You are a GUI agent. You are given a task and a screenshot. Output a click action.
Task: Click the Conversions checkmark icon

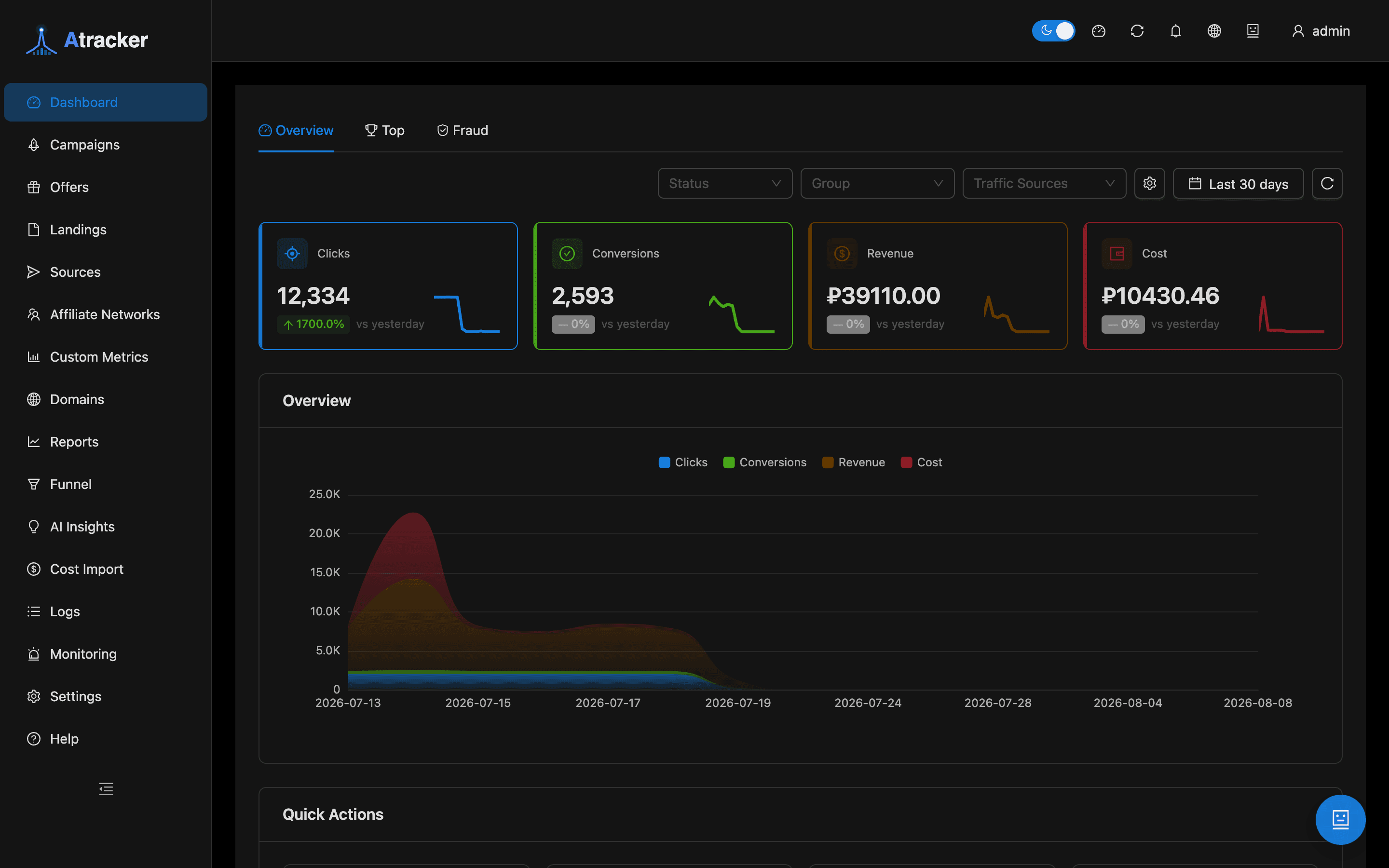coord(567,254)
